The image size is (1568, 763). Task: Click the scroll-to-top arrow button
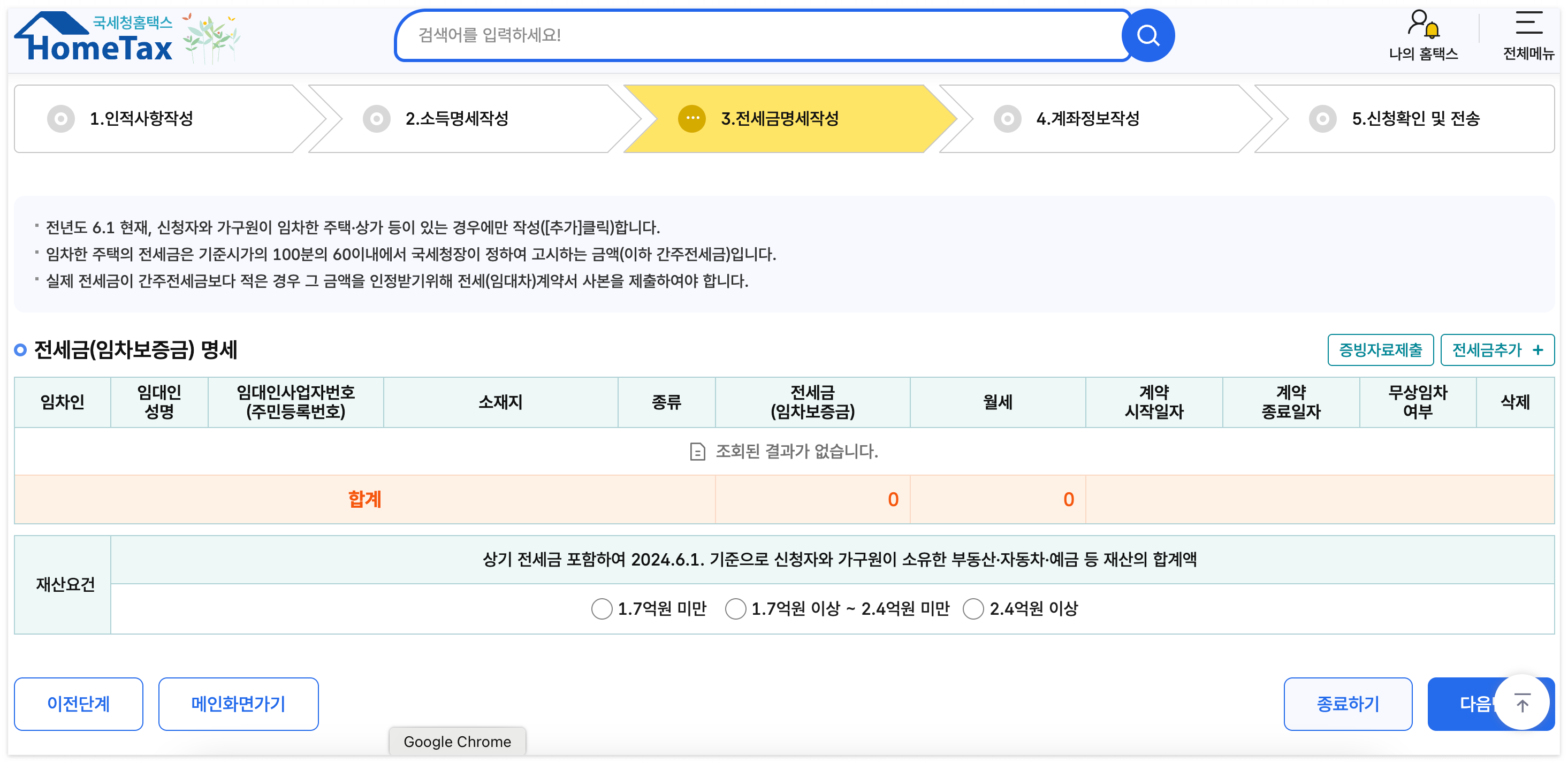pos(1522,703)
